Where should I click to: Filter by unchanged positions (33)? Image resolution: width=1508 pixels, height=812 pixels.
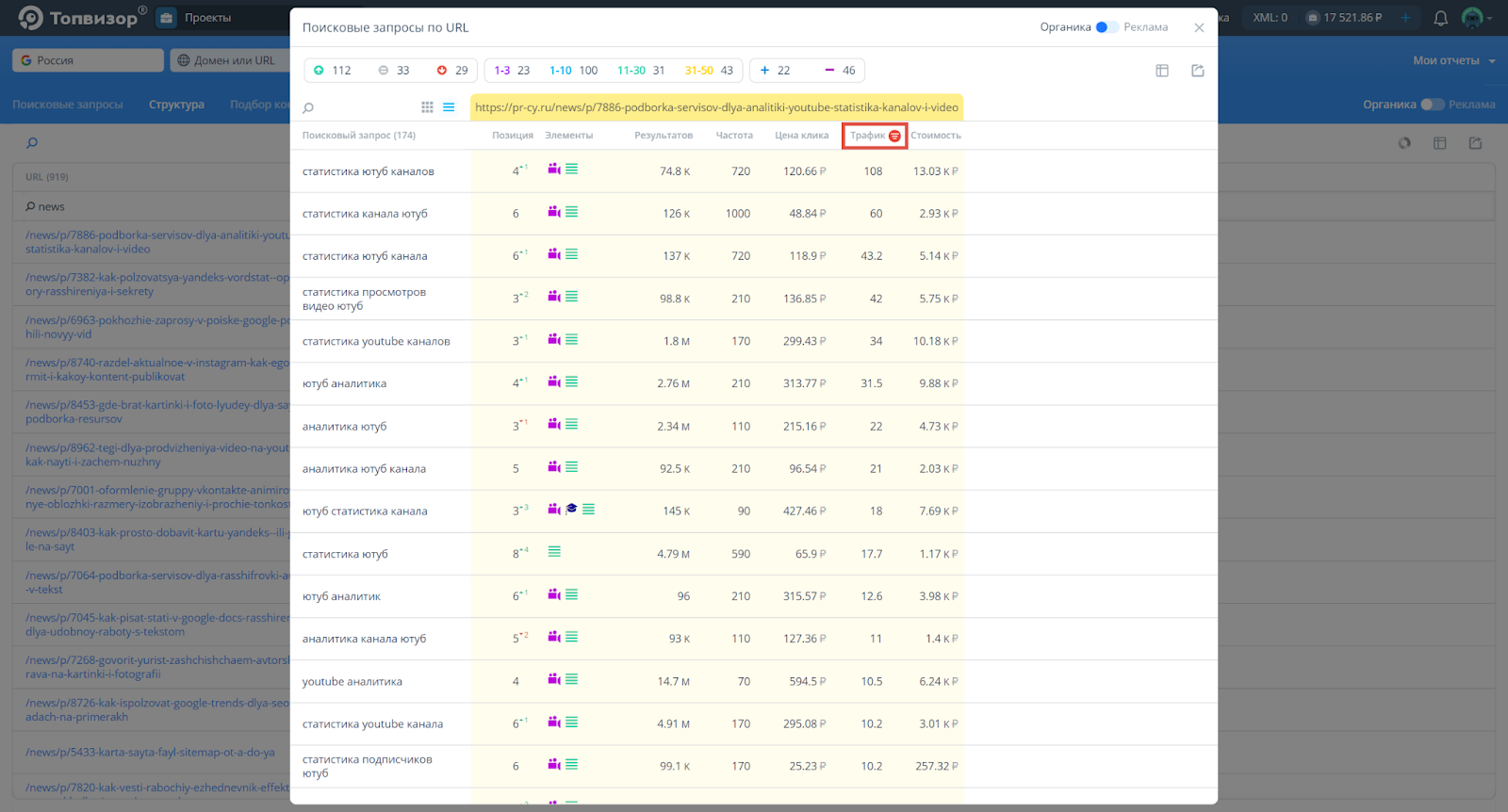(x=394, y=71)
